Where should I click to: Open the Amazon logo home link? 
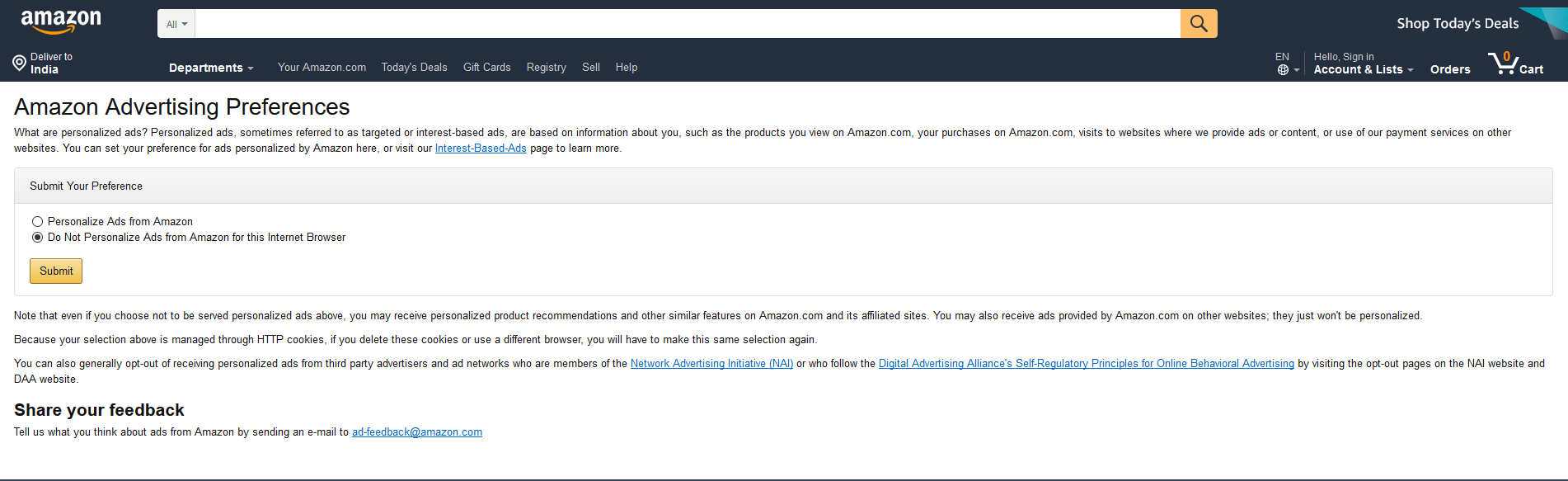(61, 22)
